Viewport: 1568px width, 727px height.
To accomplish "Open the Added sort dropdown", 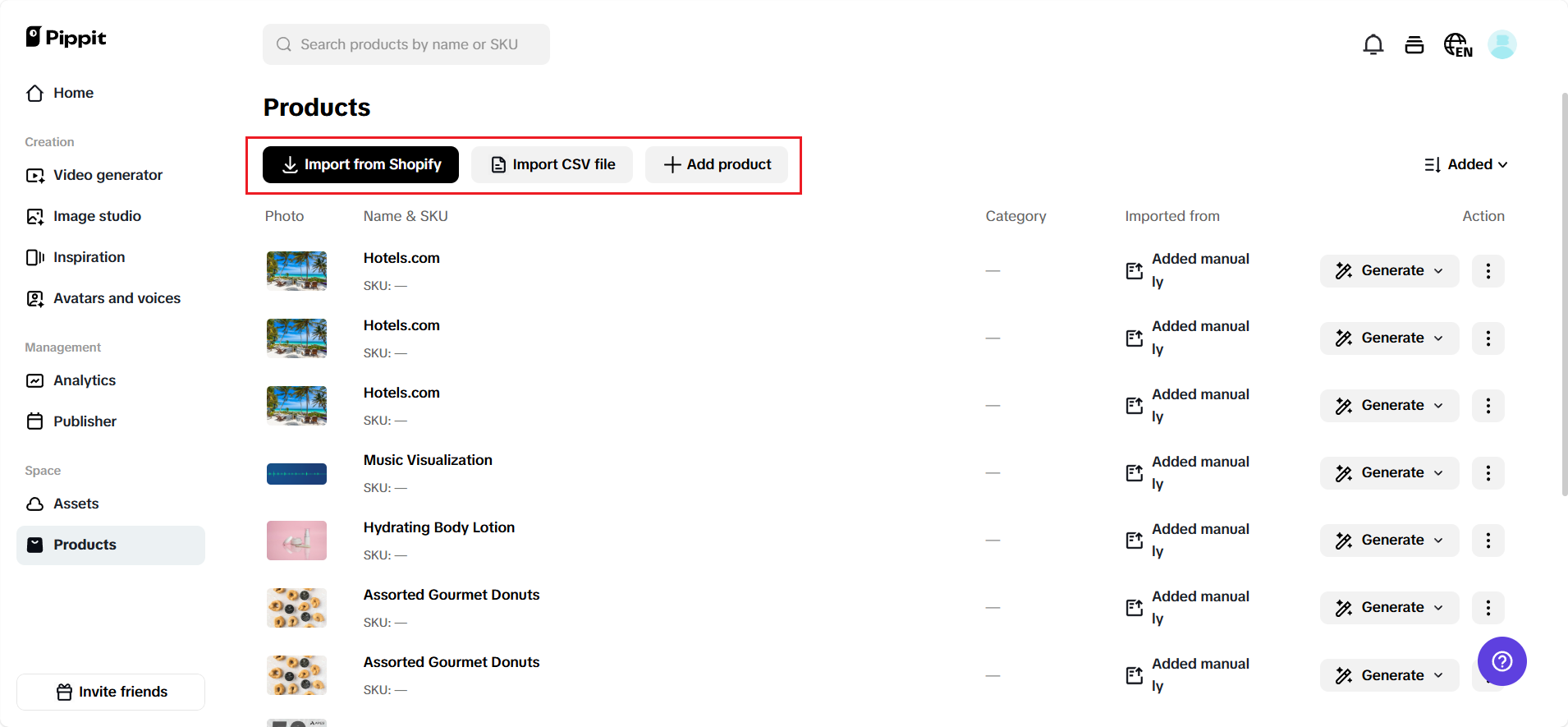I will [x=1468, y=164].
